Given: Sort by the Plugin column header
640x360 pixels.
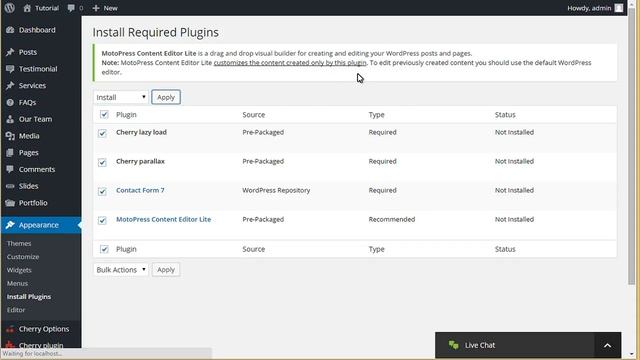Looking at the screenshot, I should (126, 115).
